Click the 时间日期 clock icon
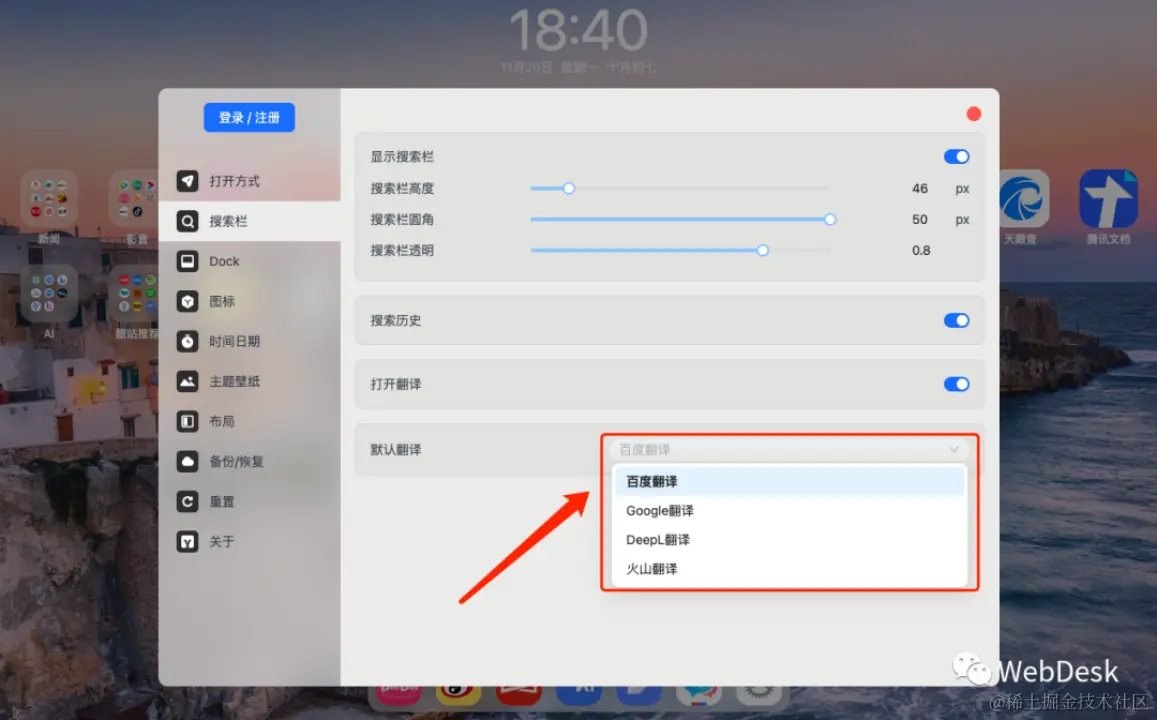 point(187,341)
